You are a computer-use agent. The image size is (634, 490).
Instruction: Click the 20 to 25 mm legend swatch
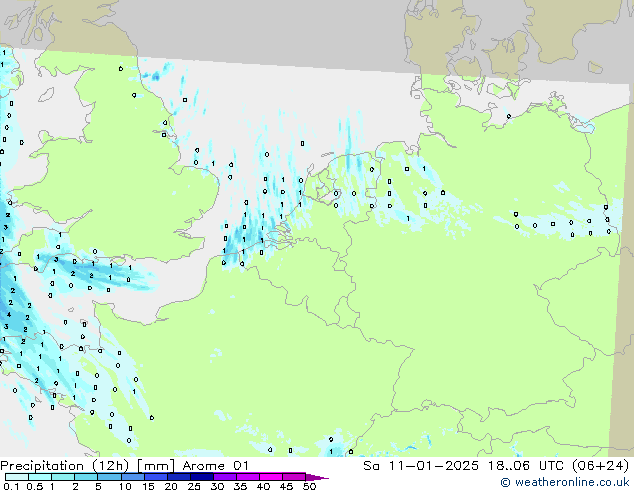[178, 477]
